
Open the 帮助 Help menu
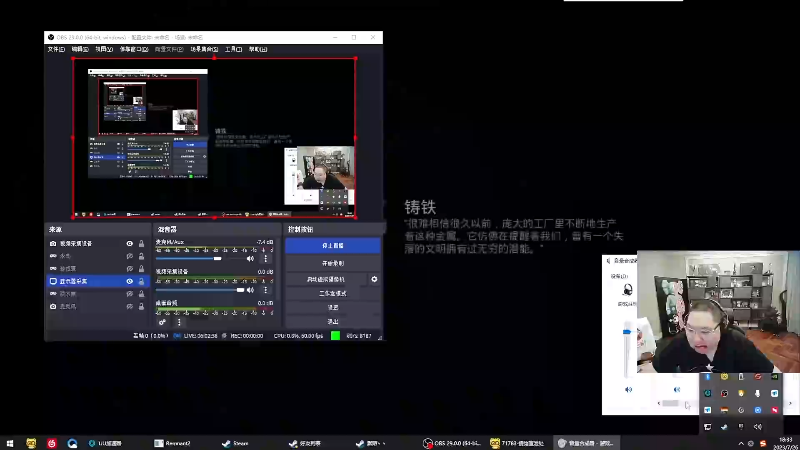[x=258, y=49]
